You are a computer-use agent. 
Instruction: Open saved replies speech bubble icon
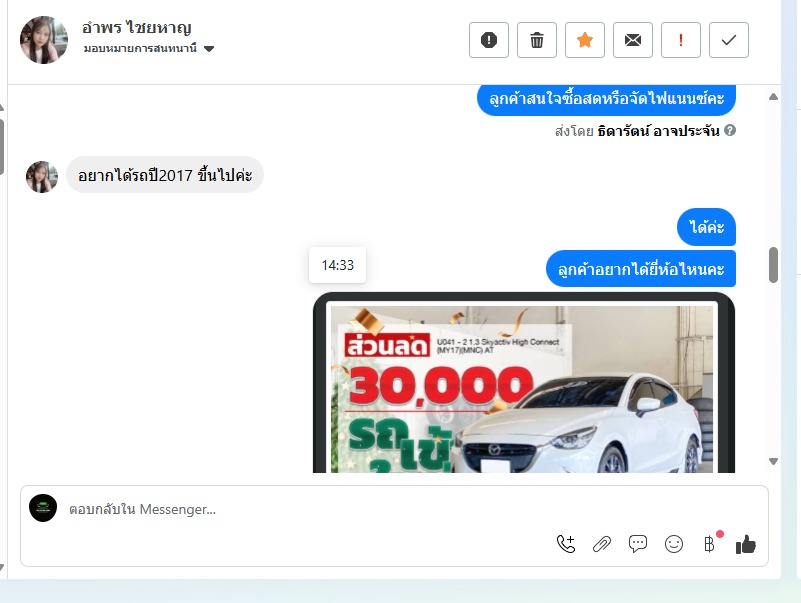pyautogui.click(x=638, y=544)
